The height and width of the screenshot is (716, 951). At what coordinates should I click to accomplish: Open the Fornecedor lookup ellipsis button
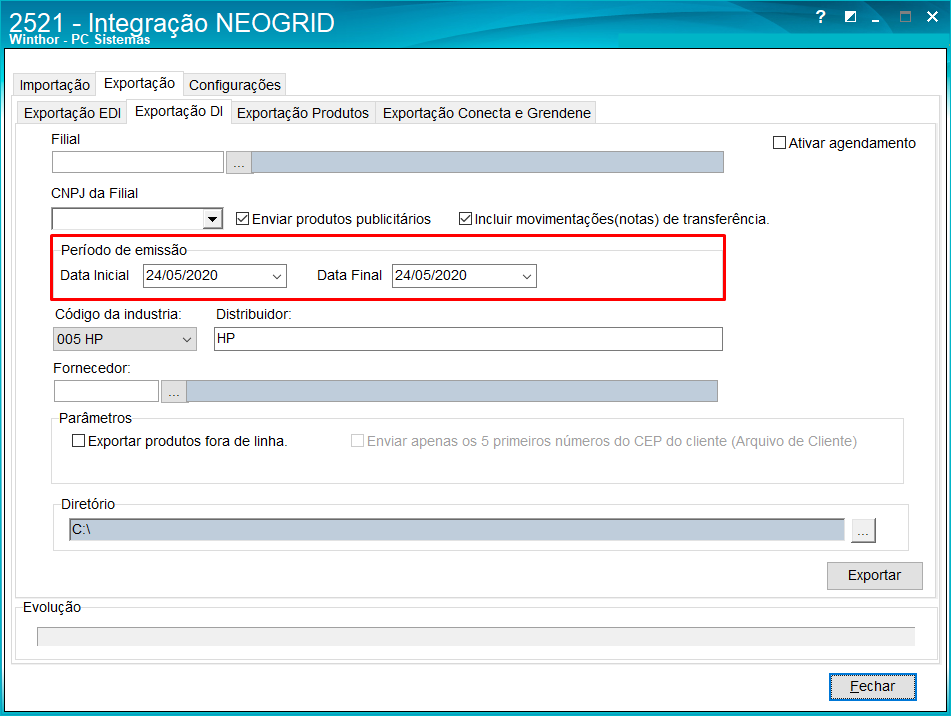point(174,392)
